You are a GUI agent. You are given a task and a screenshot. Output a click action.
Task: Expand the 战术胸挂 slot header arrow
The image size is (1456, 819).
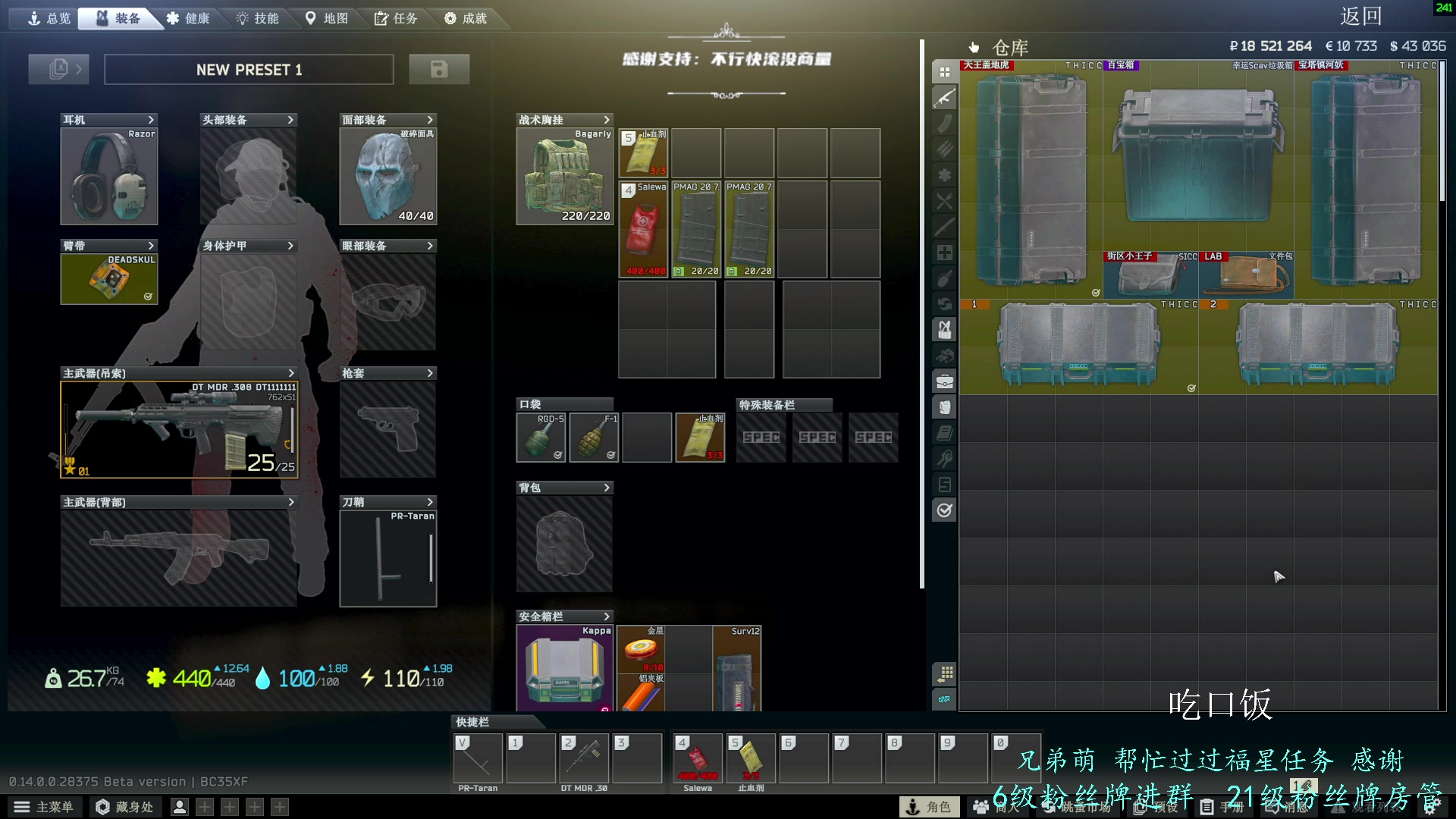coord(607,120)
